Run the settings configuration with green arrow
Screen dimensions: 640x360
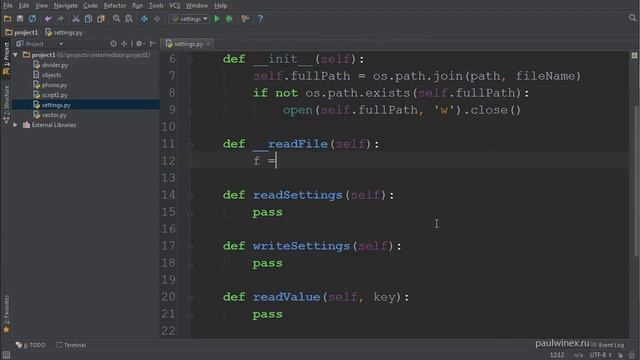click(x=217, y=19)
